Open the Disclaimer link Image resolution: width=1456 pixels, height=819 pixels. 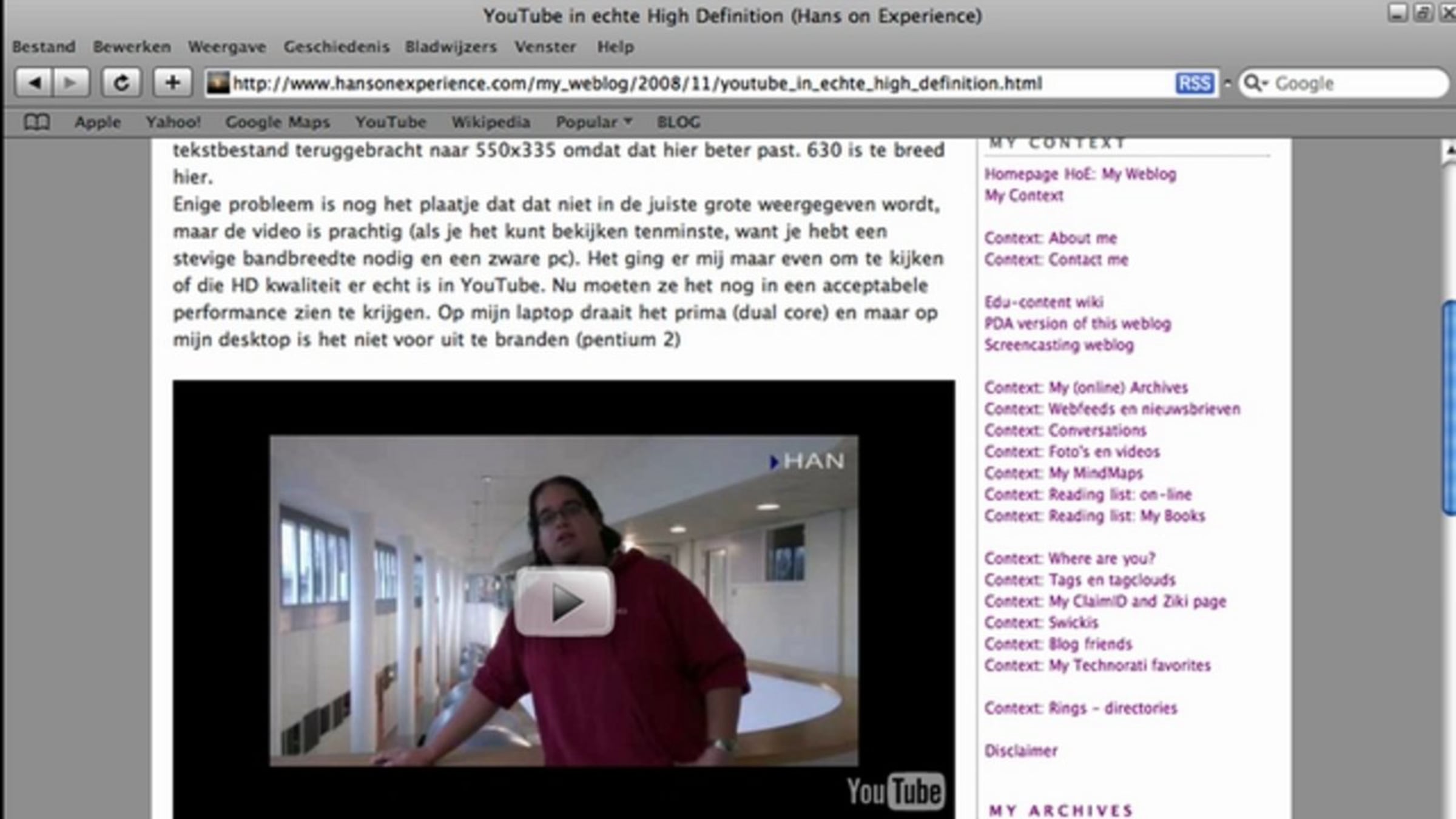[x=1021, y=751]
